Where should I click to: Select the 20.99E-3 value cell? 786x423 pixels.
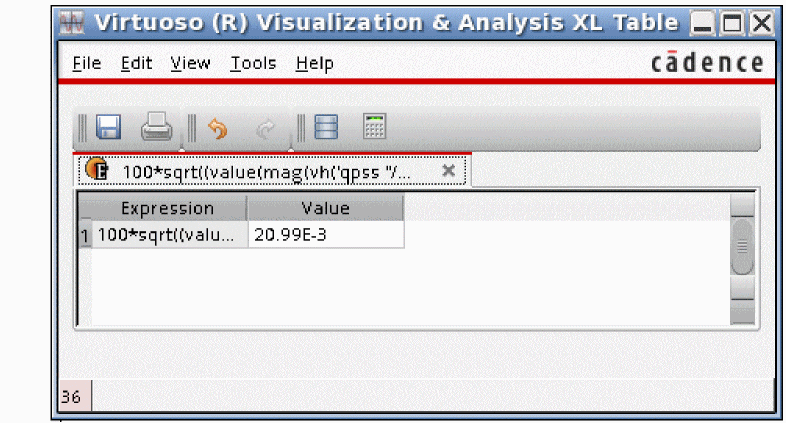coord(326,235)
